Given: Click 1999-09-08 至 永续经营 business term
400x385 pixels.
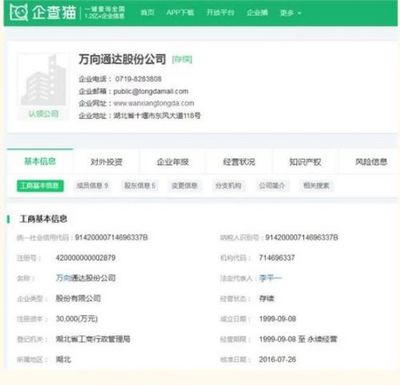Looking at the screenshot, I should (x=298, y=339).
